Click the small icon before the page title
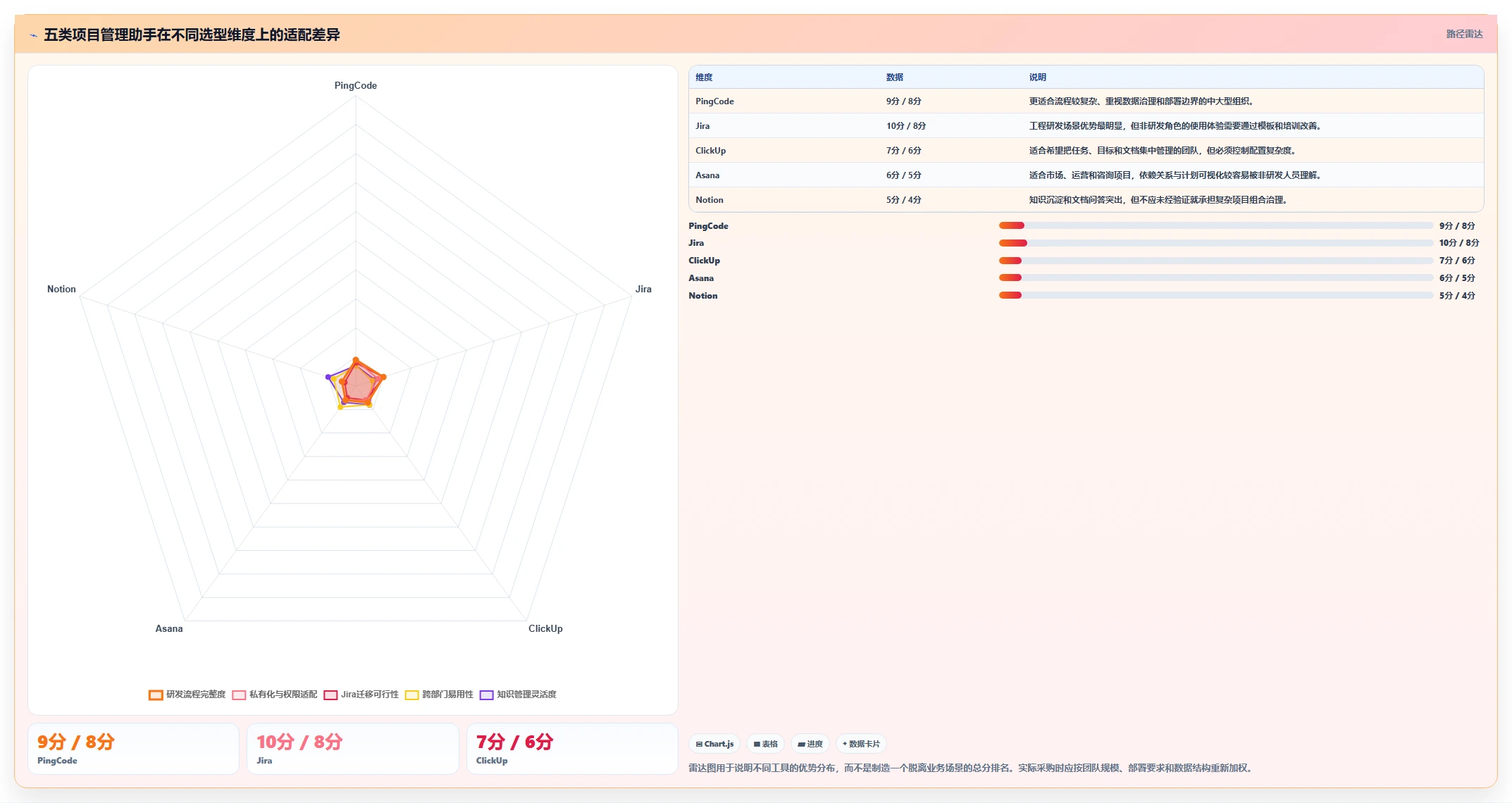The width and height of the screenshot is (1512, 803). tap(33, 35)
